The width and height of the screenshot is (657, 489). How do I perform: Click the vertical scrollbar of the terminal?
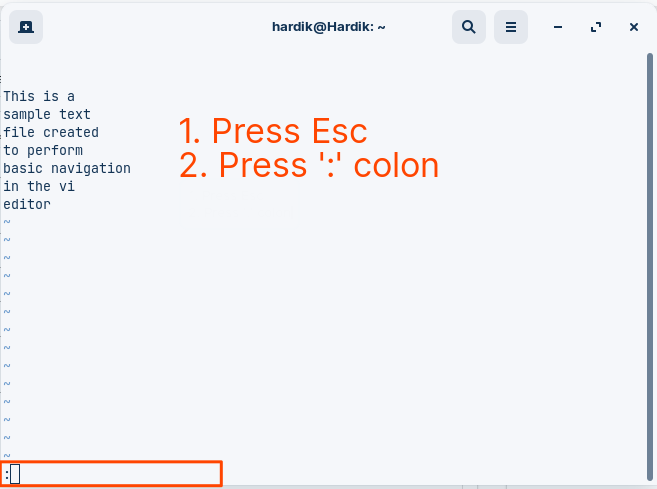pyautogui.click(x=650, y=267)
